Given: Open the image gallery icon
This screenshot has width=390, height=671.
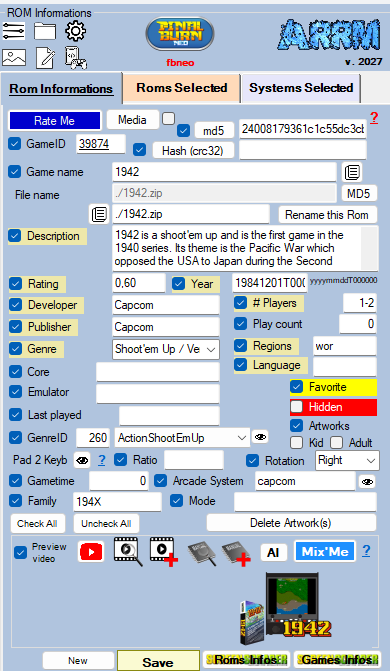Looking at the screenshot, I should [14, 57].
